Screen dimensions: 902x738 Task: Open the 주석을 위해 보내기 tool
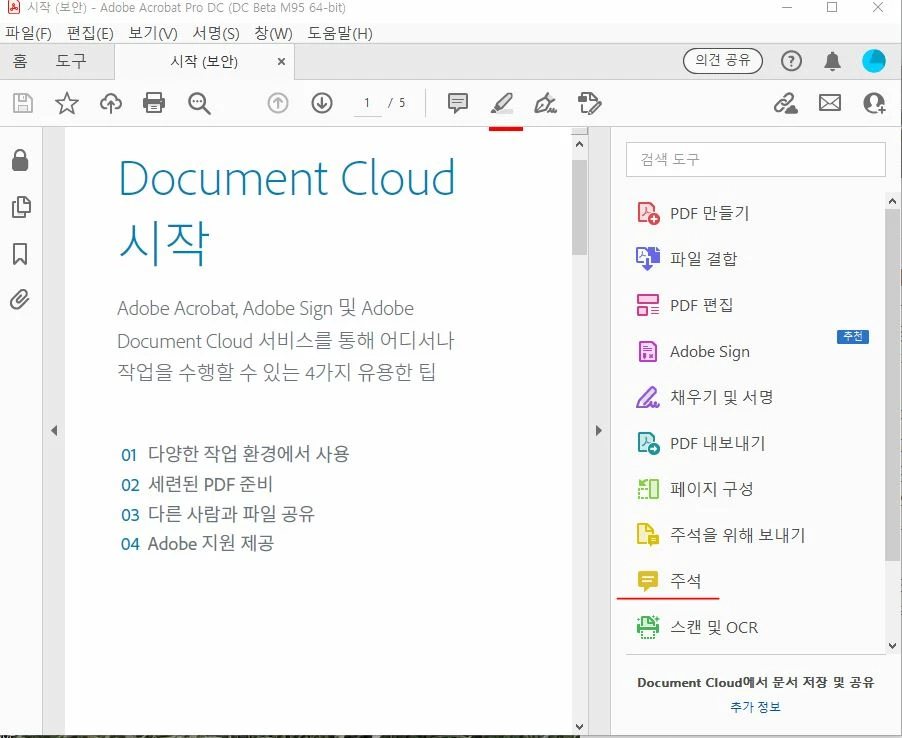coord(721,535)
